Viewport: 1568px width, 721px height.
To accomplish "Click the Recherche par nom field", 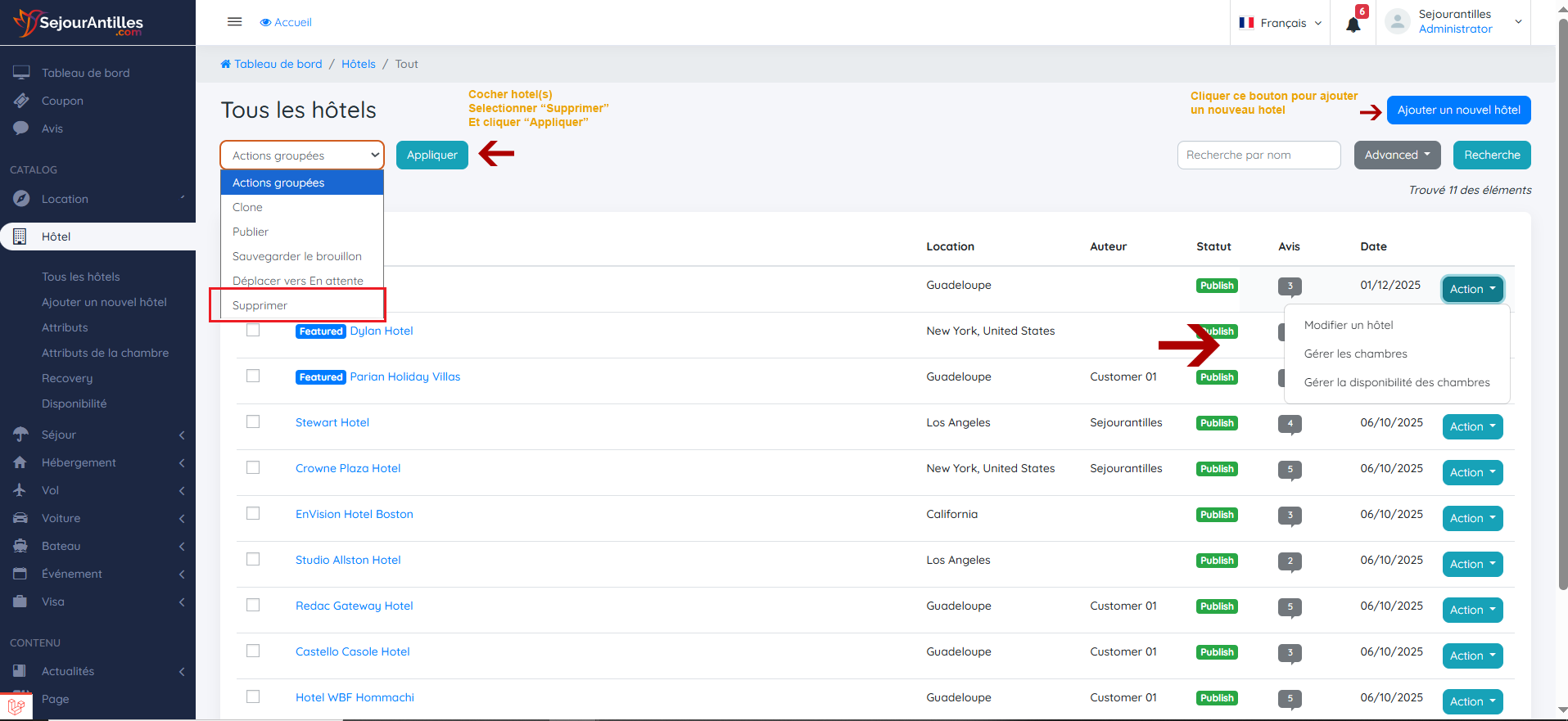I will point(1258,155).
